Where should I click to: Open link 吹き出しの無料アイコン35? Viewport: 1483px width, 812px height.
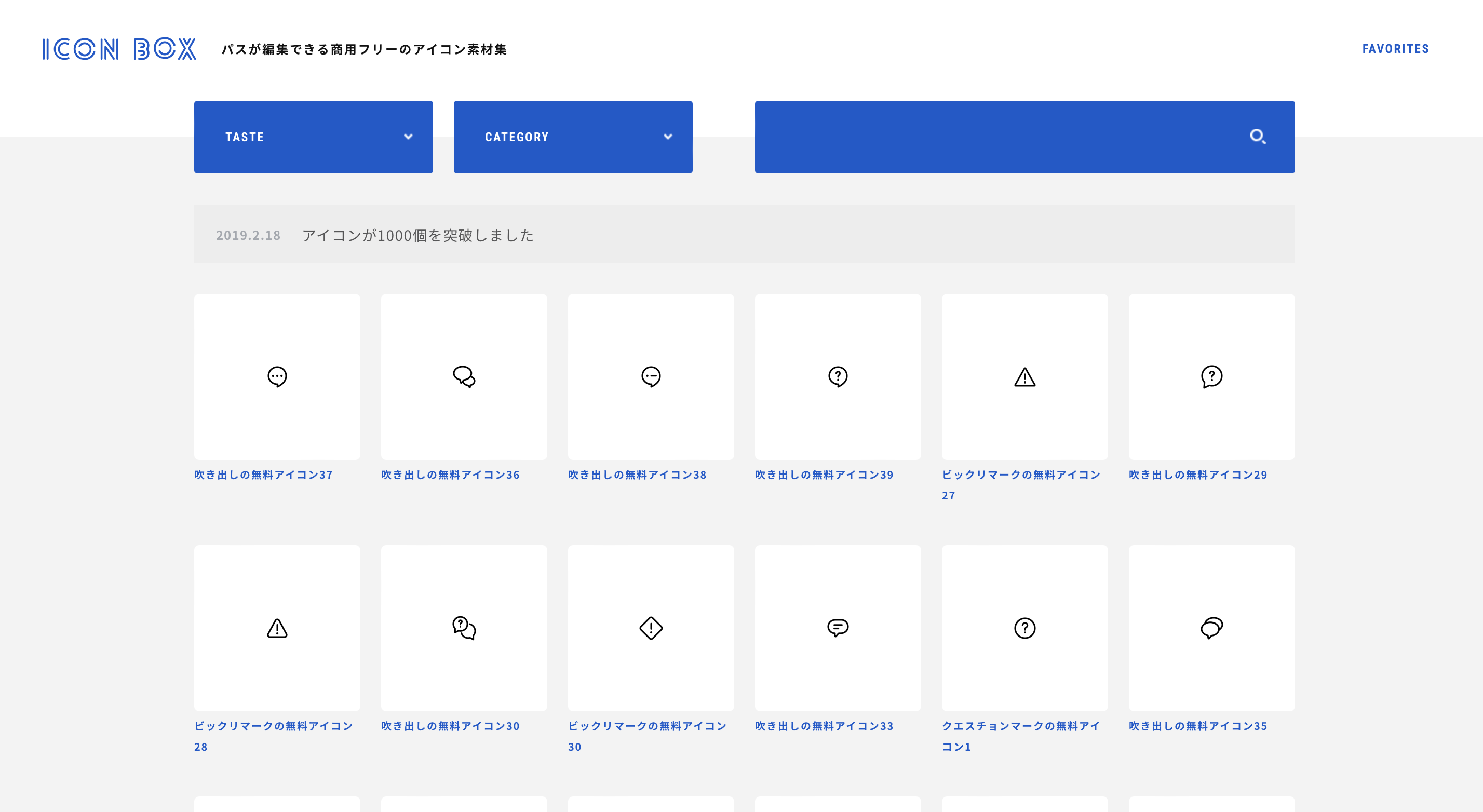click(x=1198, y=726)
